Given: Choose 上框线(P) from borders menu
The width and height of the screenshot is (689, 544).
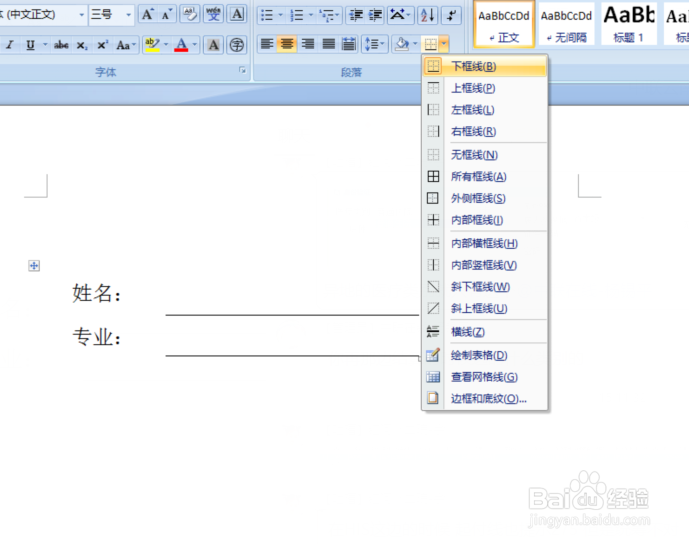Looking at the screenshot, I should coord(485,88).
